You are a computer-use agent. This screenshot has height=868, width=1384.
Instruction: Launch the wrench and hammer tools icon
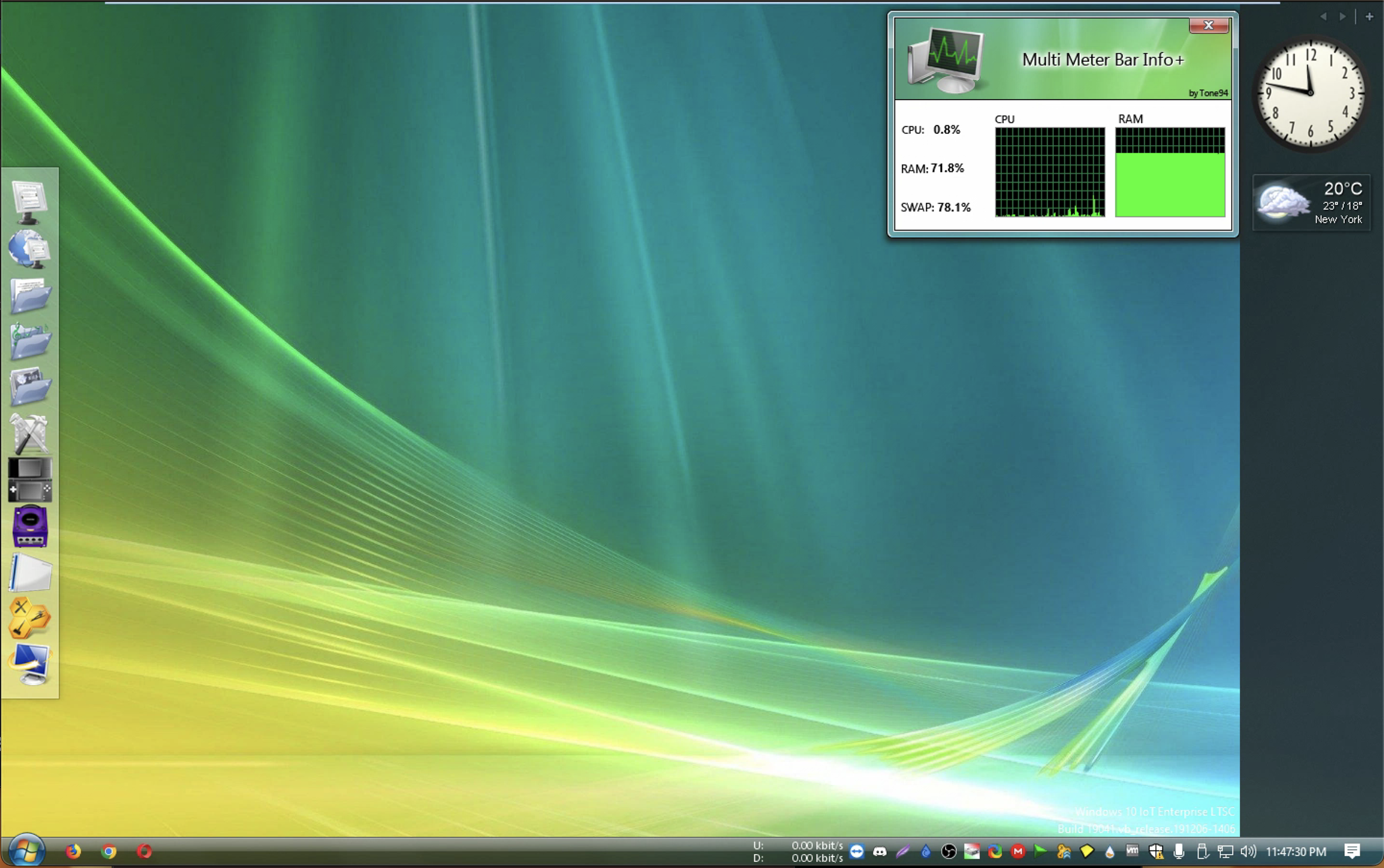[29, 433]
